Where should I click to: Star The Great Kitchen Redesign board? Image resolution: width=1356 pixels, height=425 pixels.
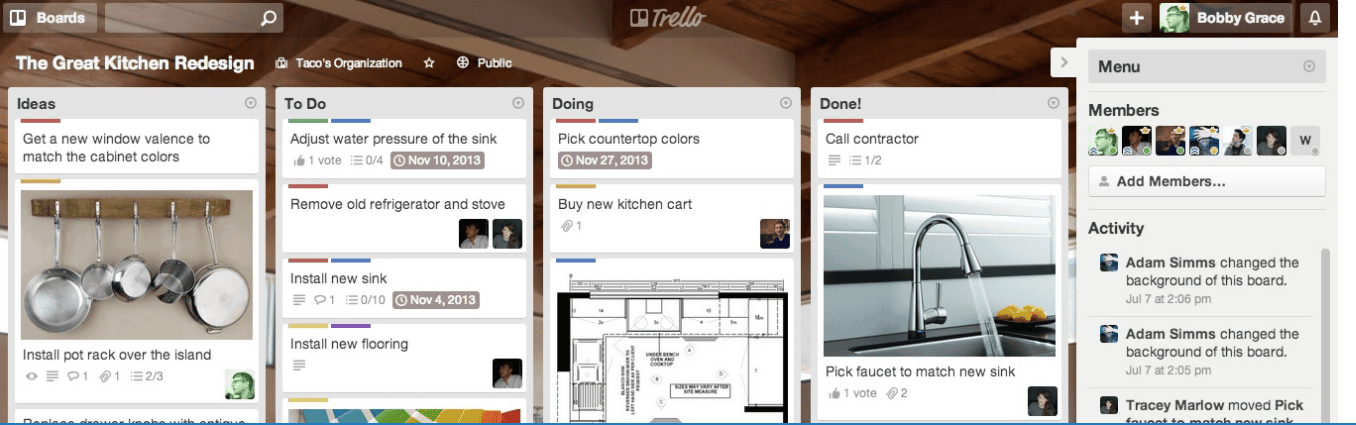click(x=429, y=63)
